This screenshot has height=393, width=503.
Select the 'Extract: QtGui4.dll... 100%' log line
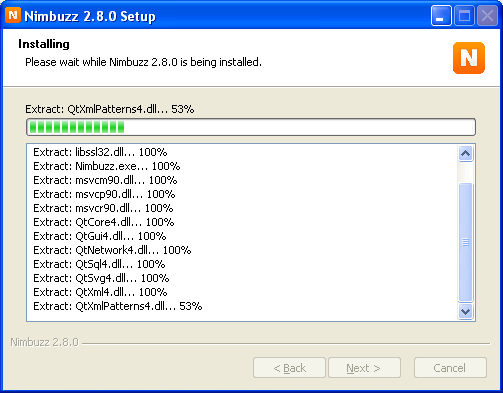pyautogui.click(x=100, y=236)
